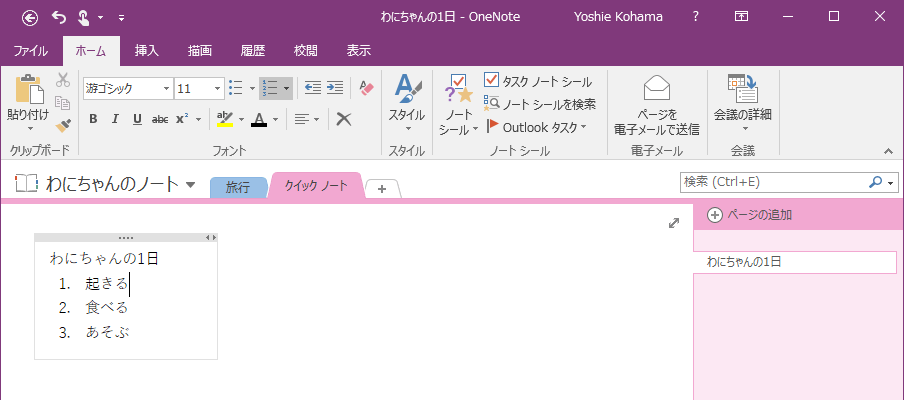904x400 pixels.
Task: Open 会議の詳細 meeting details
Action: coord(743,104)
